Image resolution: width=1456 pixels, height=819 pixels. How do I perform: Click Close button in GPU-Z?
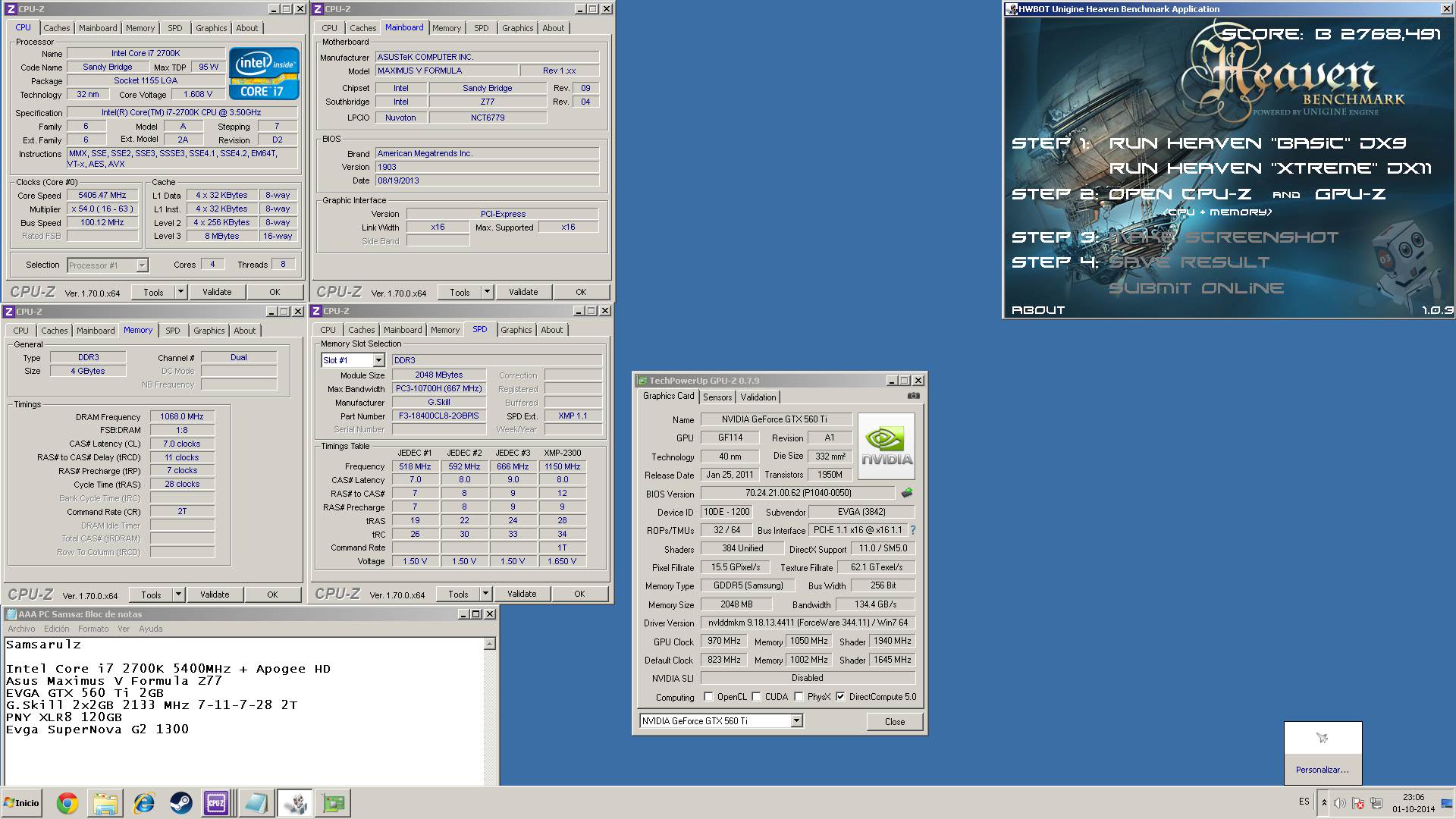(895, 721)
